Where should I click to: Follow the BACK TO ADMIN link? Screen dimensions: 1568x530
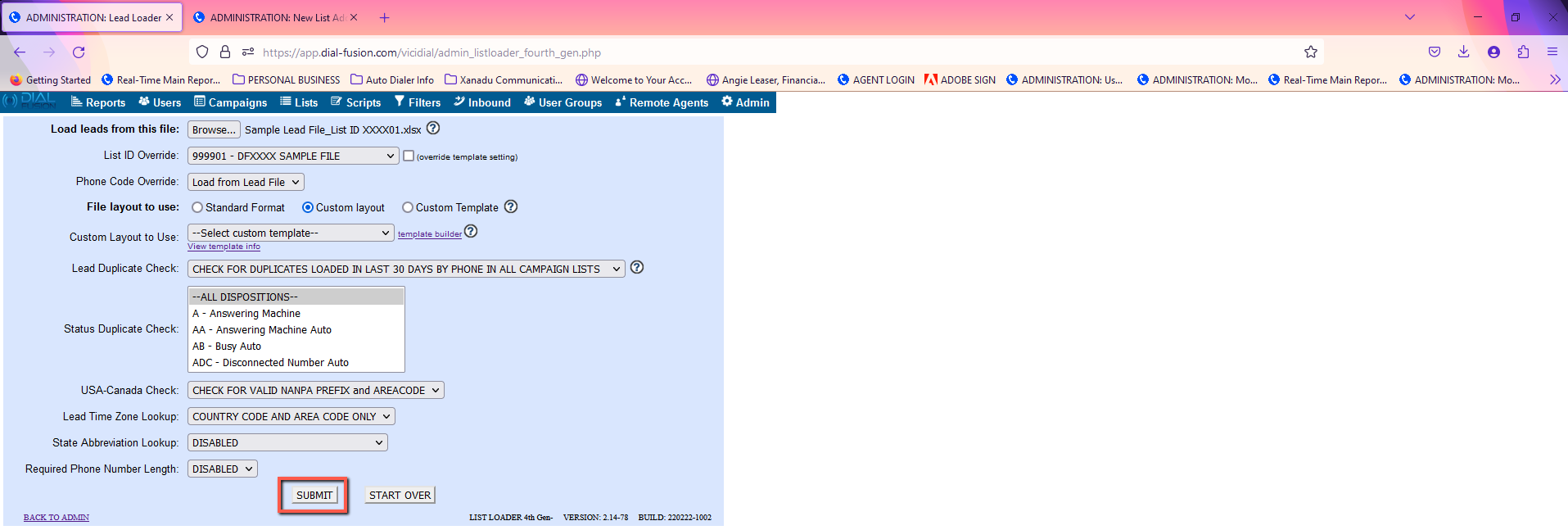click(56, 518)
